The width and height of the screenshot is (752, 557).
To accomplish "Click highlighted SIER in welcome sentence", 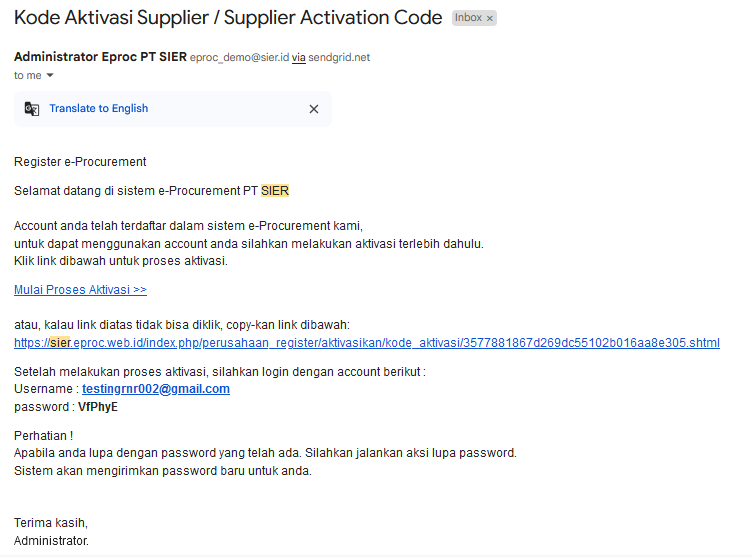I will pos(275,191).
